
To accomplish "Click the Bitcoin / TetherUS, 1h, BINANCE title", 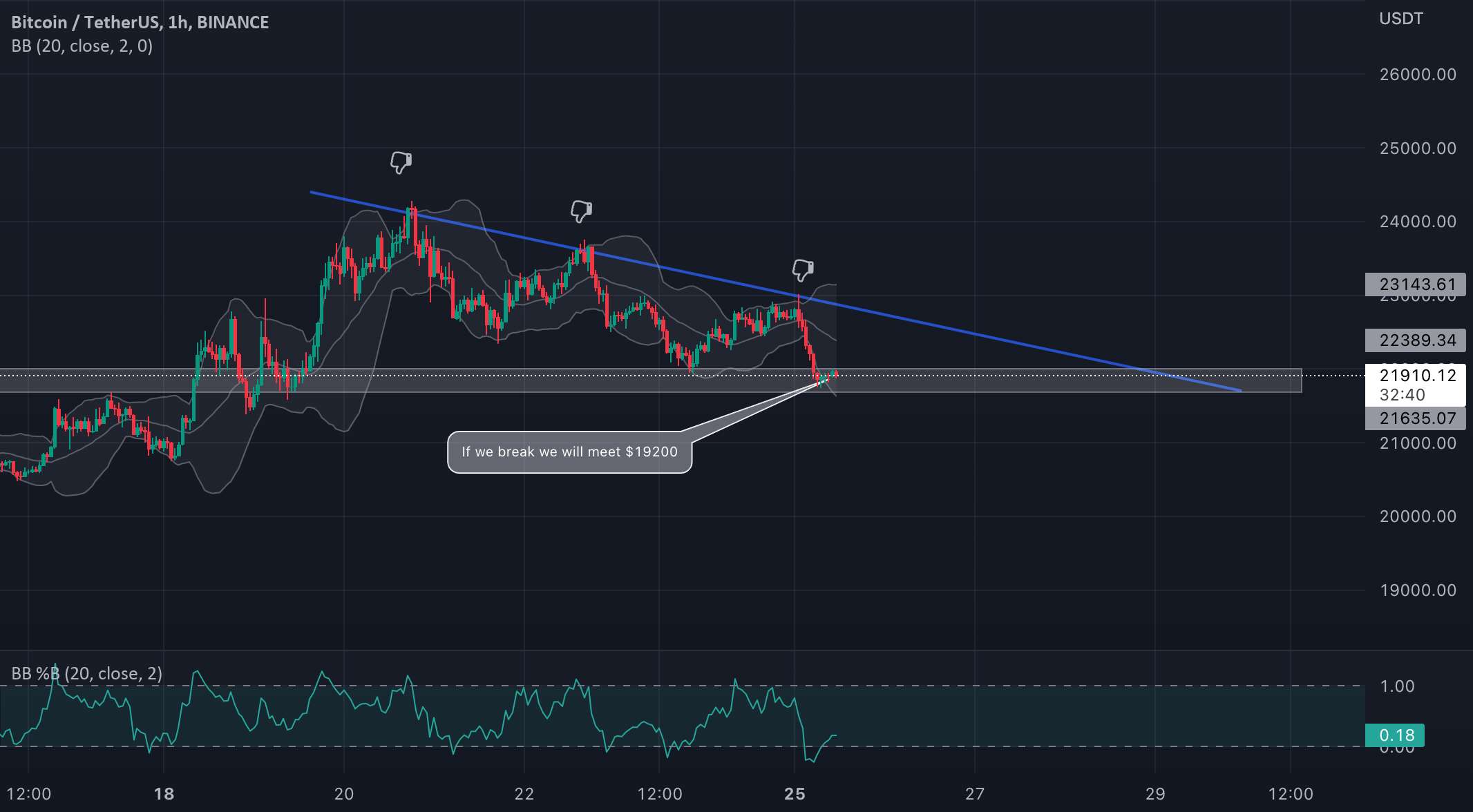I will (140, 22).
